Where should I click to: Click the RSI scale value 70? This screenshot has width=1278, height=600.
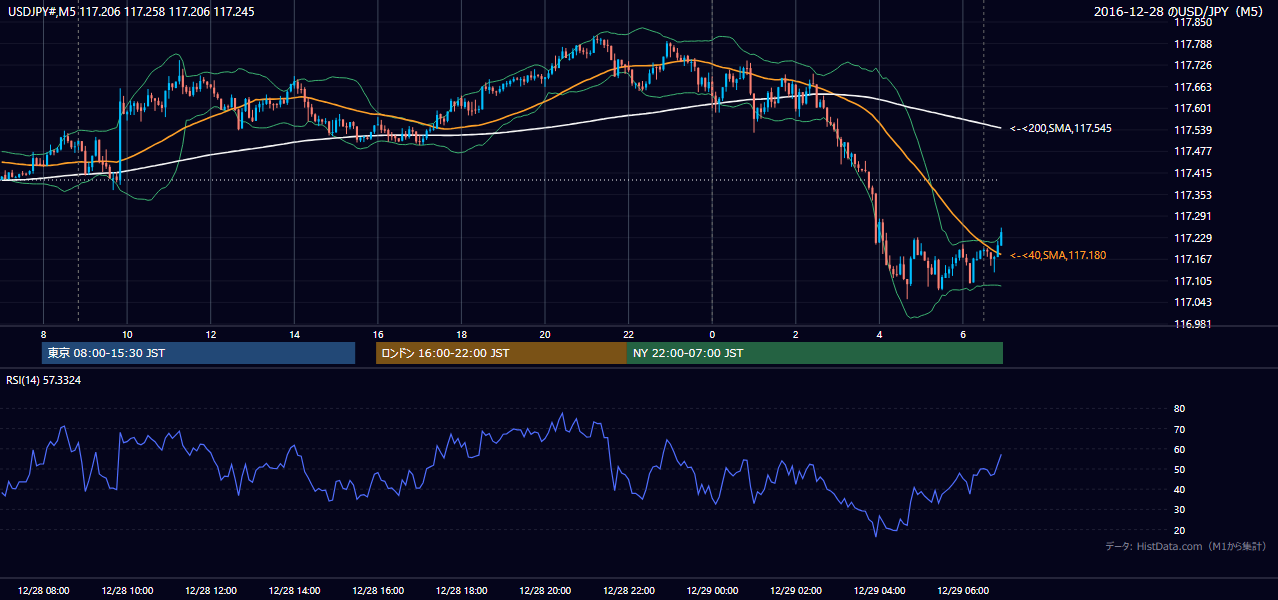(x=1180, y=429)
